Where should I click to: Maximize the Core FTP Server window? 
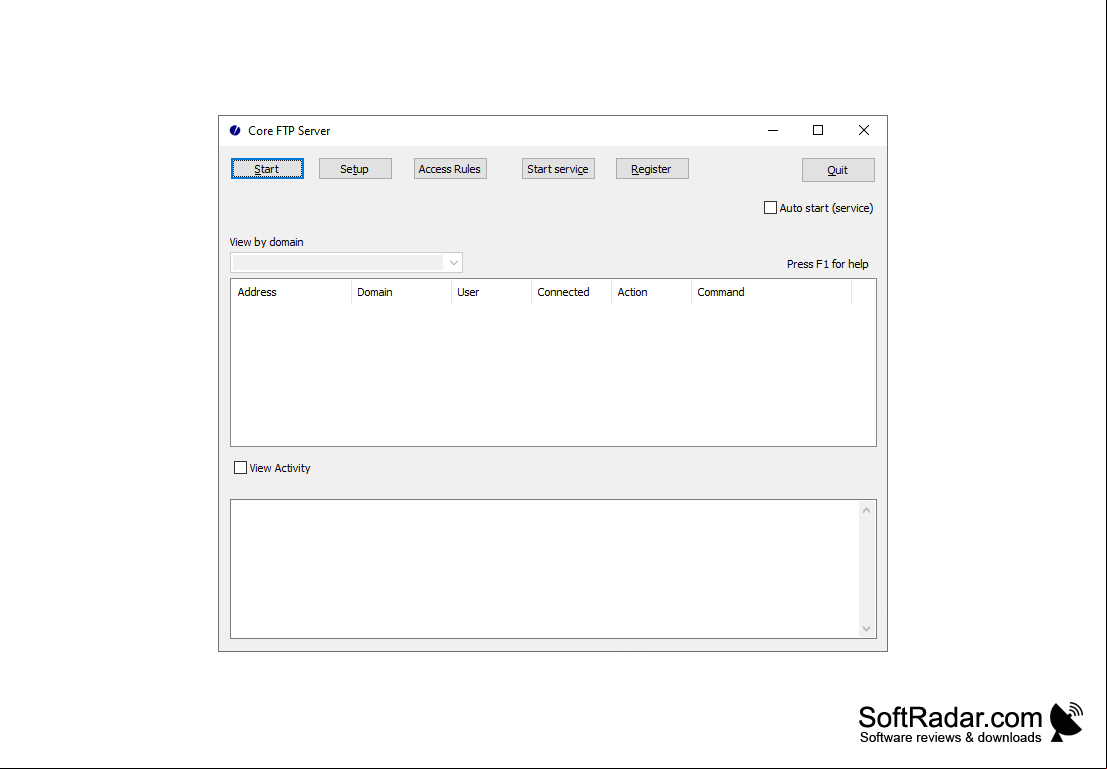point(818,130)
